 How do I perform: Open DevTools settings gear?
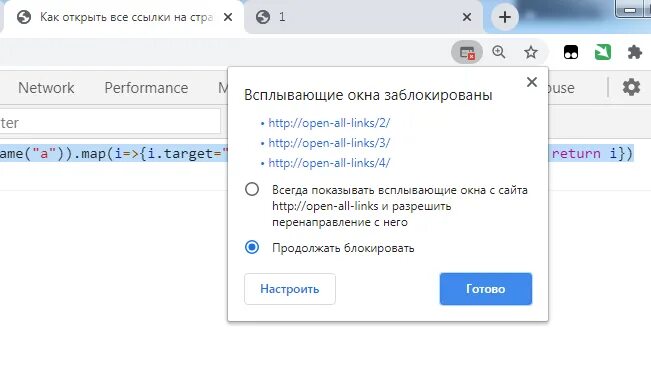click(631, 88)
